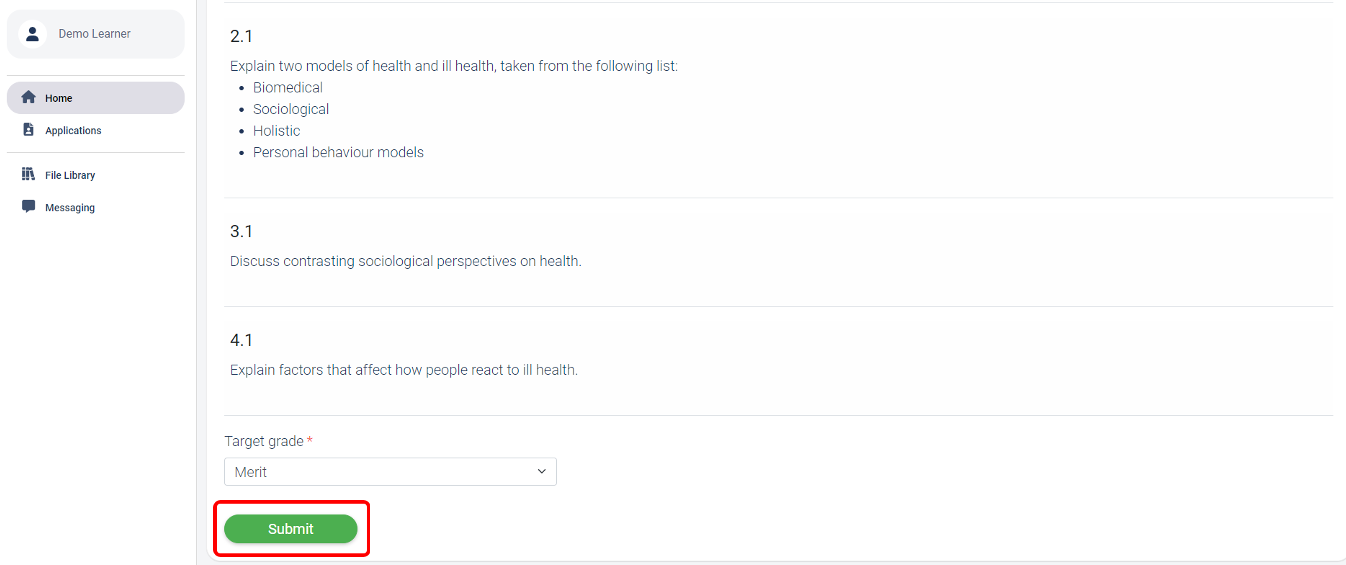
Task: Click the Demo Learner avatar icon
Action: coord(32,34)
